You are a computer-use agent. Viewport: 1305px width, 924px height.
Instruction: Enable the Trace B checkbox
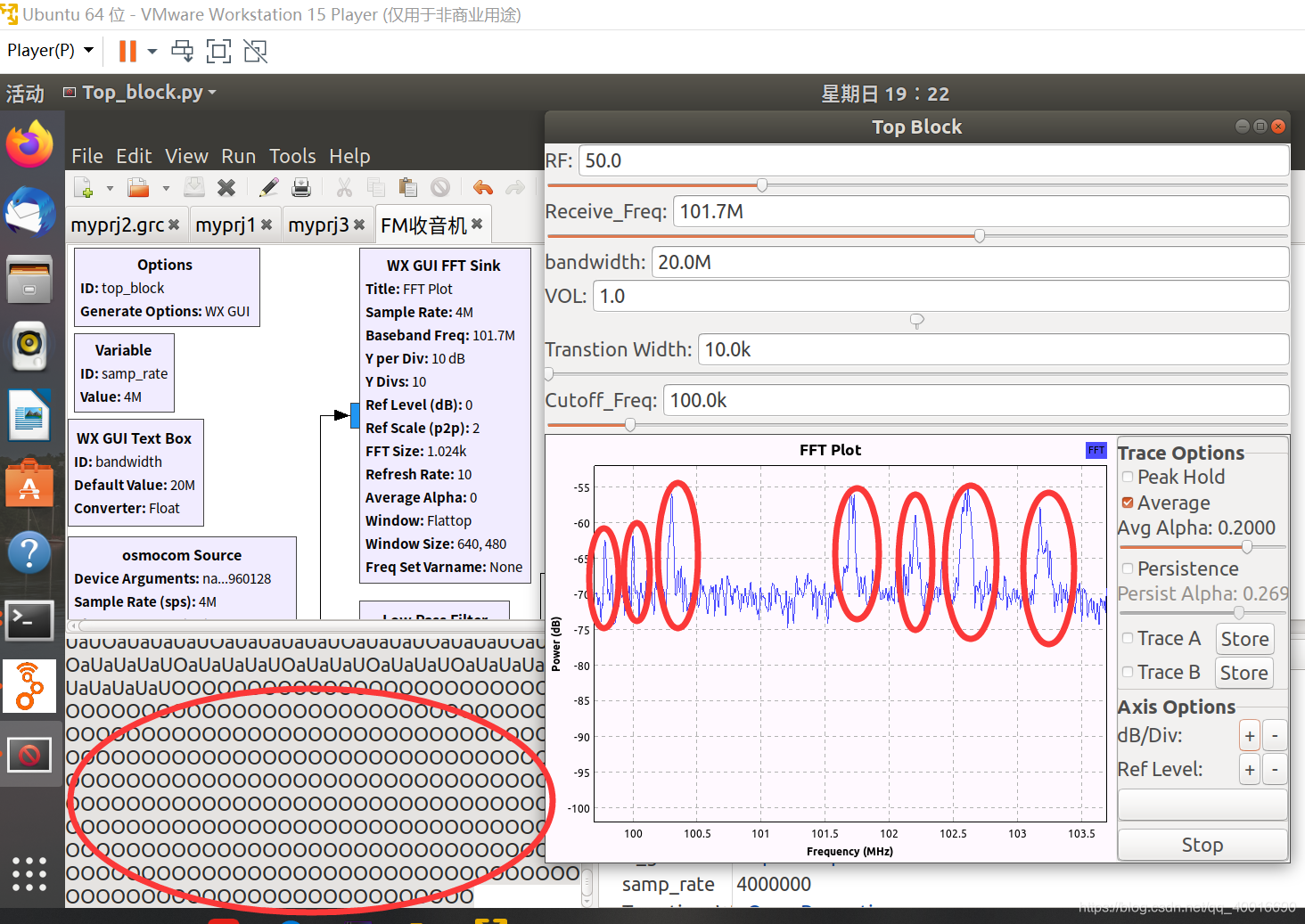1128,672
